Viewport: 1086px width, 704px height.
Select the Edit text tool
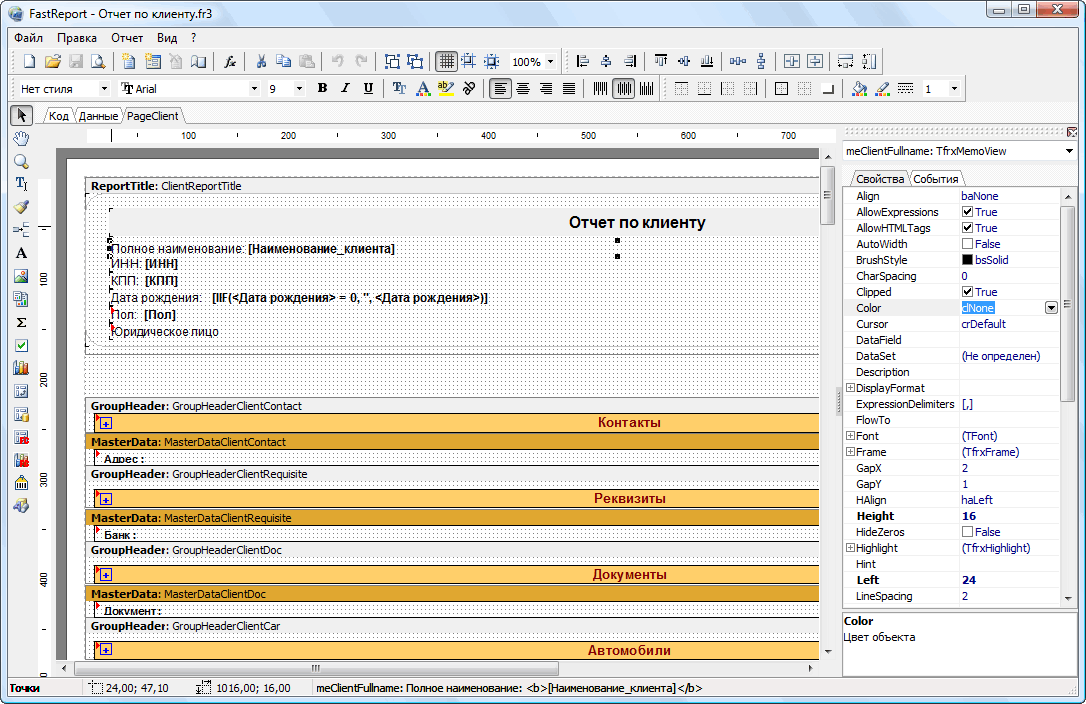point(21,184)
